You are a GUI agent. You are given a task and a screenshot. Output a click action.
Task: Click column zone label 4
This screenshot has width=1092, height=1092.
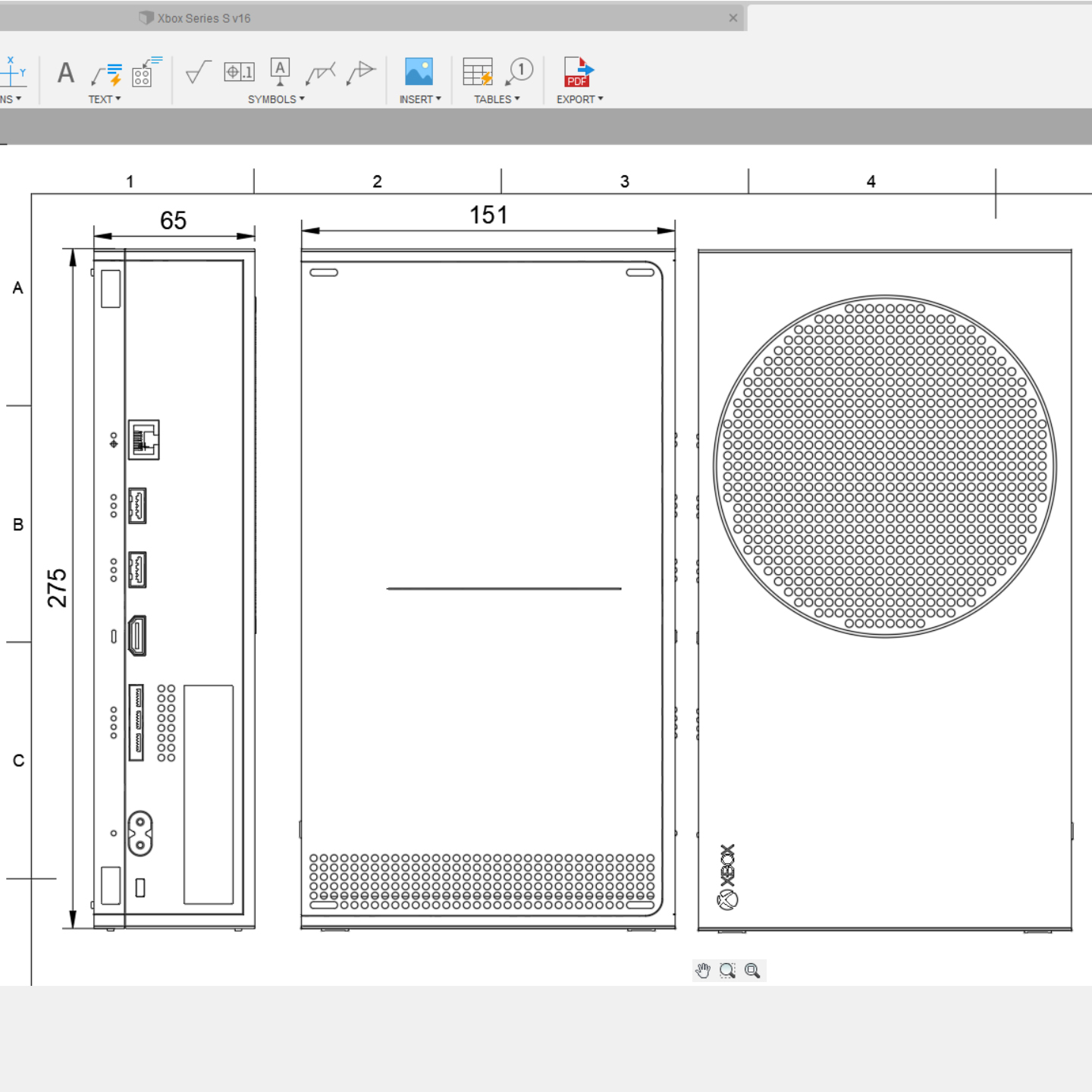[x=871, y=182]
